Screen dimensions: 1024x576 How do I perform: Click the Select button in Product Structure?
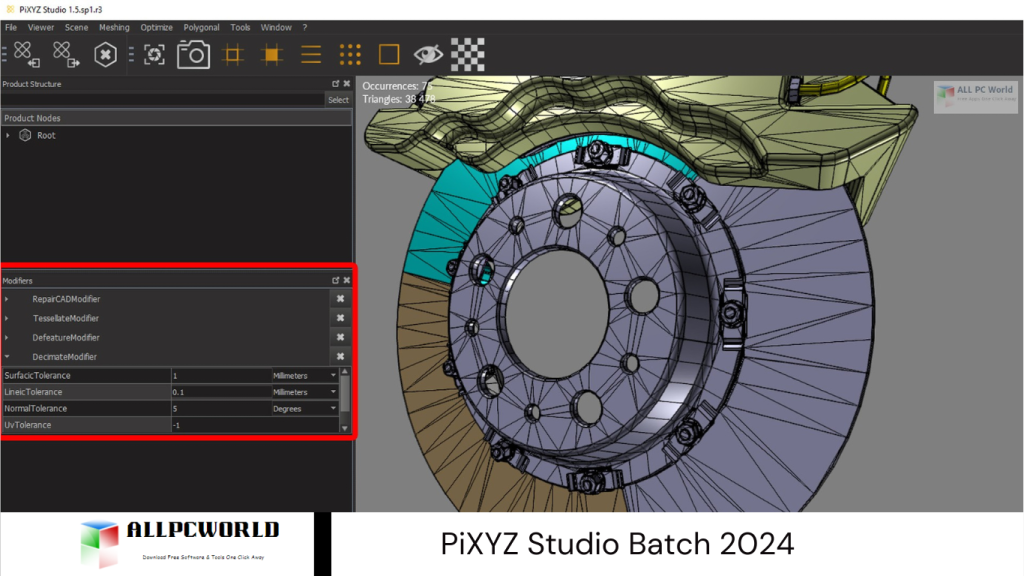pyautogui.click(x=338, y=100)
